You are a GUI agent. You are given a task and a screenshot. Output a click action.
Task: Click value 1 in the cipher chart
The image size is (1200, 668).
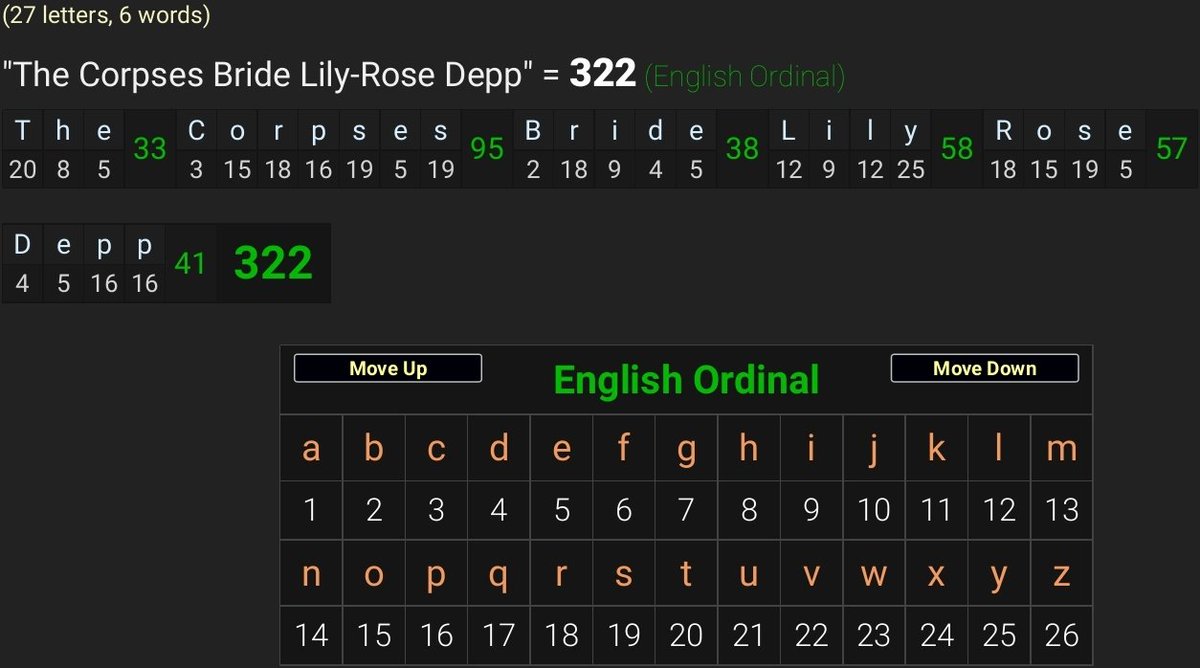click(x=311, y=511)
